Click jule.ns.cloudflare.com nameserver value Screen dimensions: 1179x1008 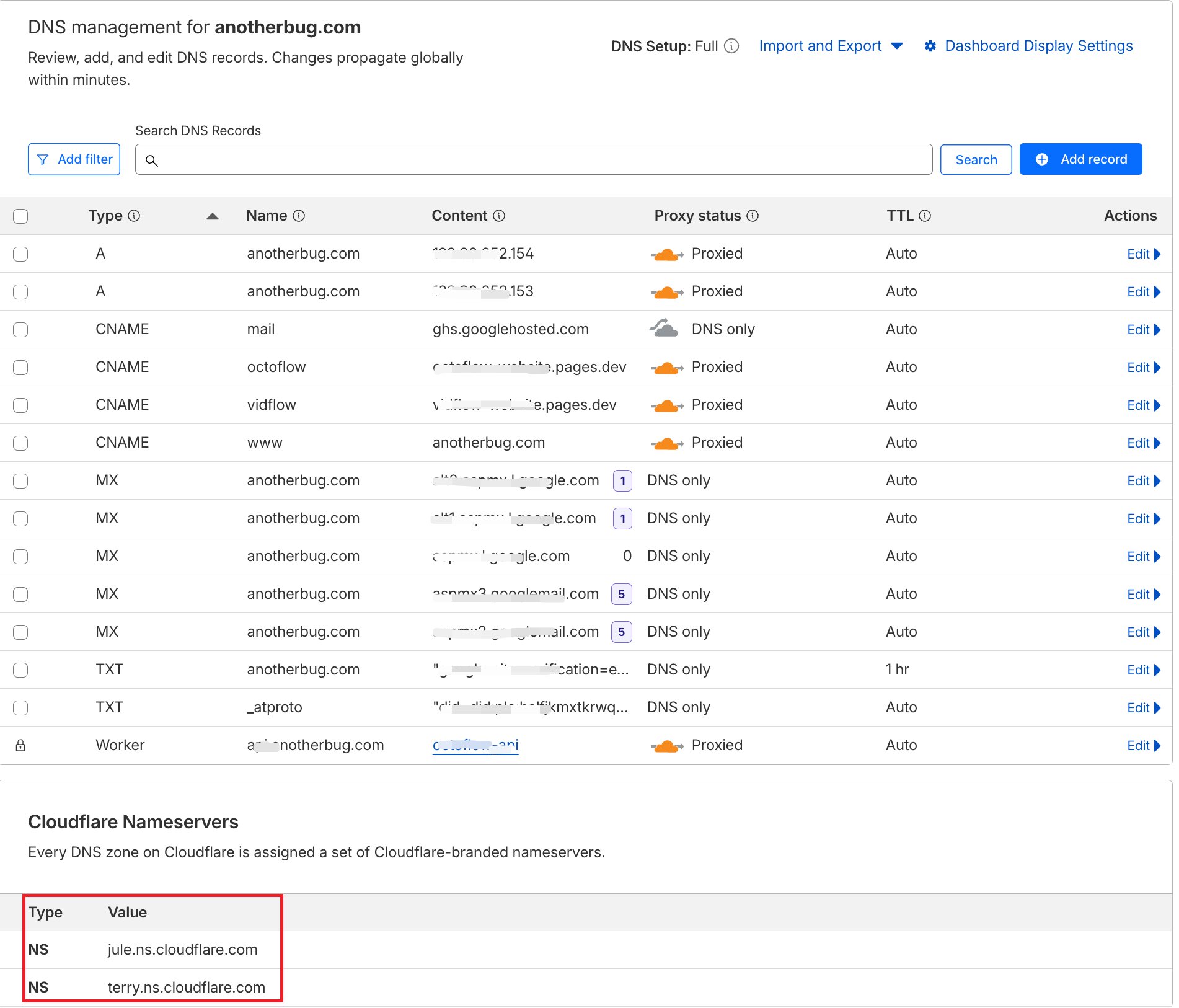click(182, 950)
